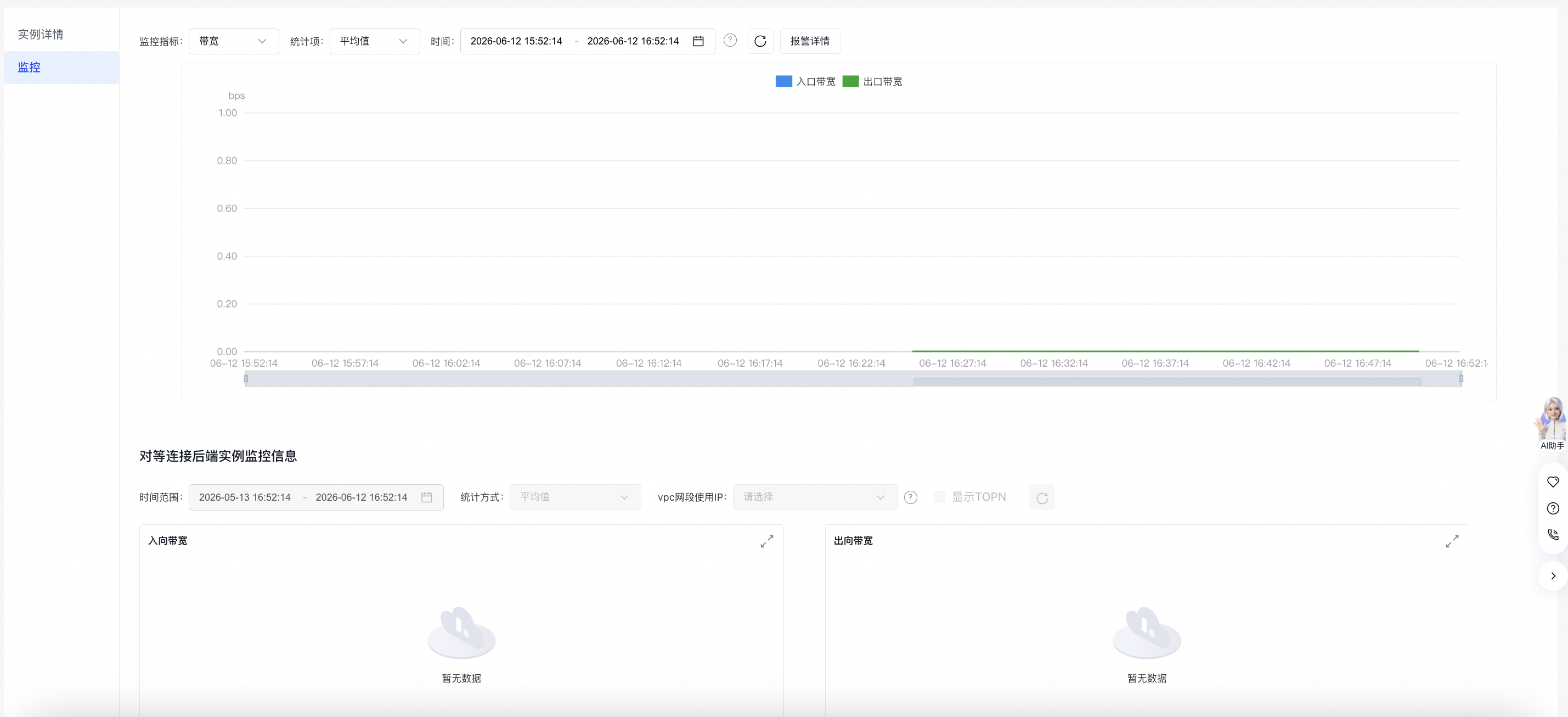Screen dimensions: 1568x717
Task: Click the 时间范围 end date 2026-06-12 field
Action: [361, 497]
